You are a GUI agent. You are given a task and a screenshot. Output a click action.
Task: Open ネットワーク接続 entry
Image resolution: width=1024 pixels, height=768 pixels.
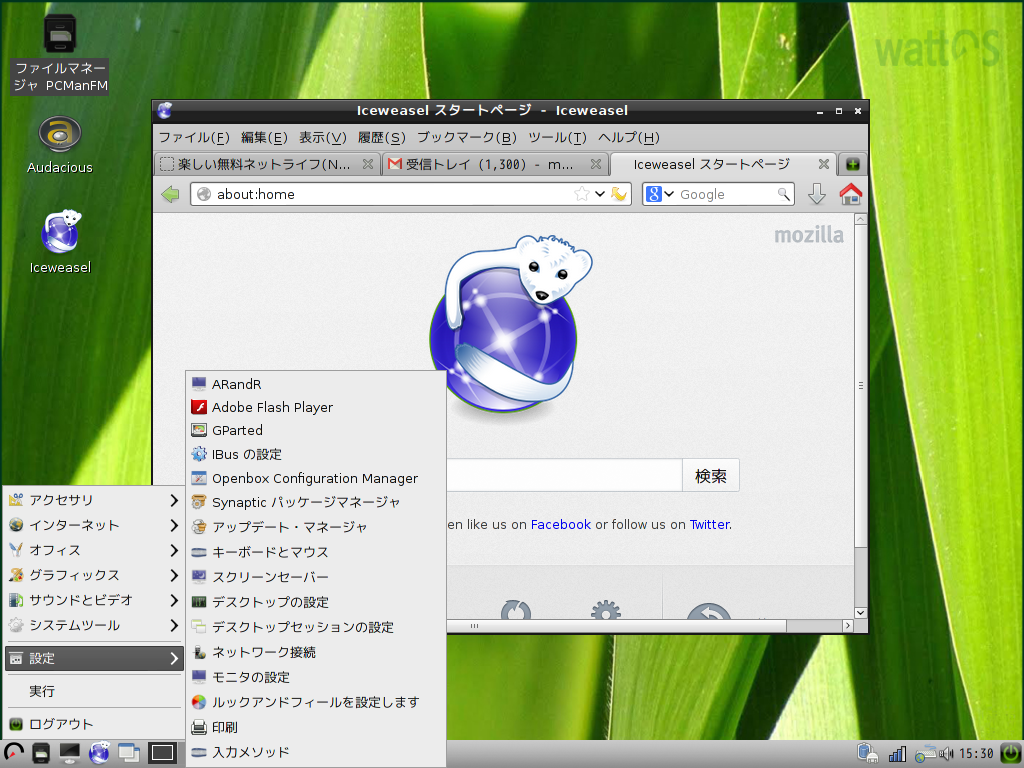pos(316,652)
